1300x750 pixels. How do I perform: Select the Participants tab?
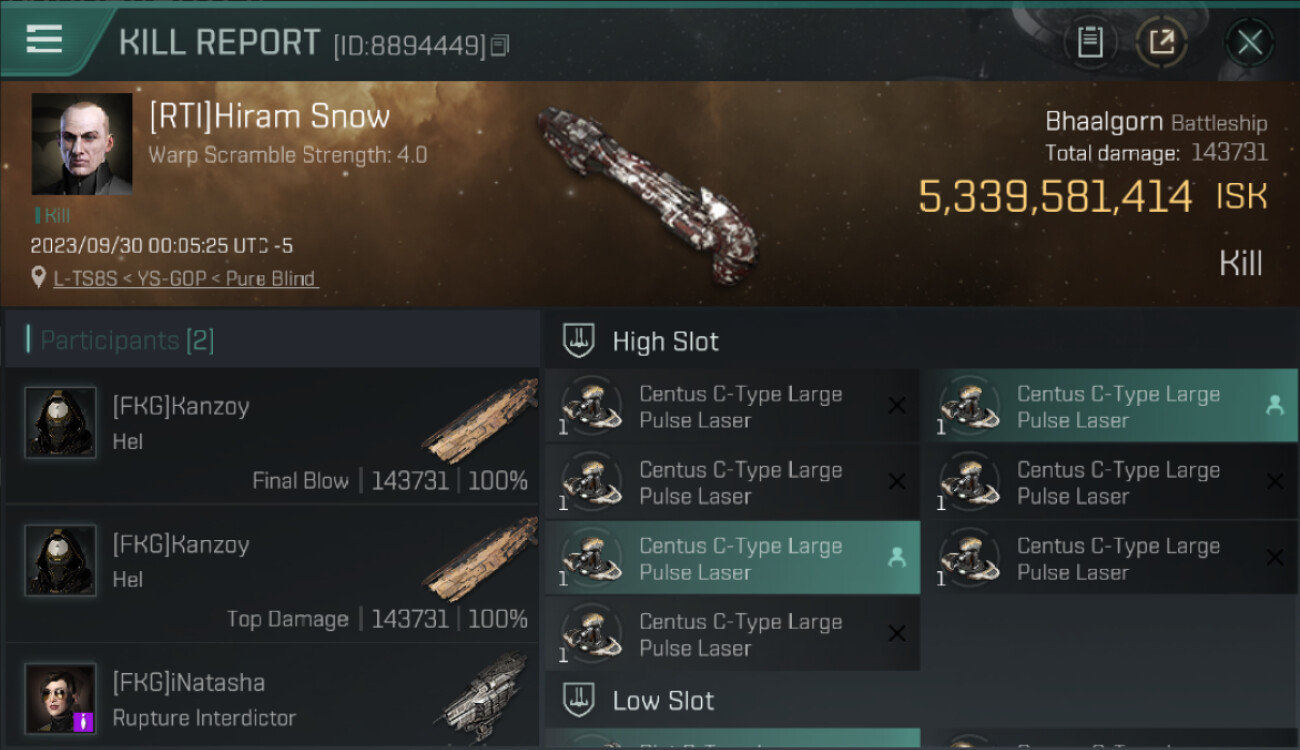[126, 340]
